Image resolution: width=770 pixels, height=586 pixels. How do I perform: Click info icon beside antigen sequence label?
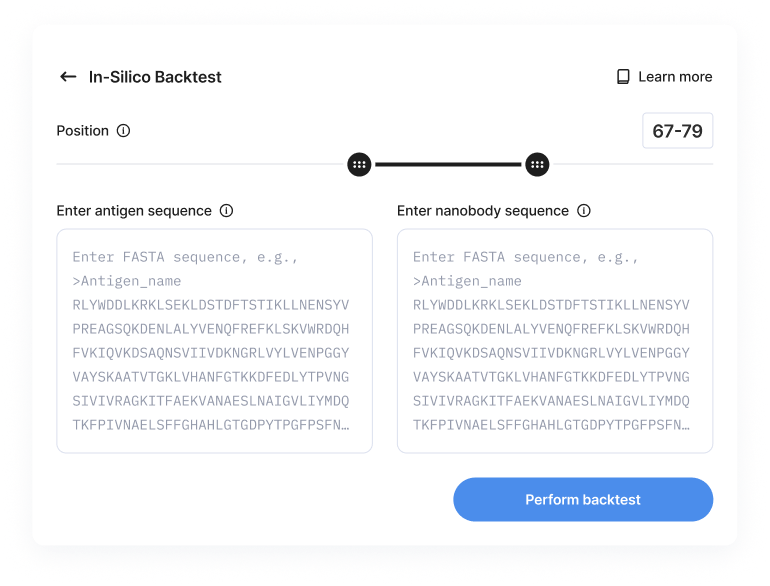(x=226, y=211)
